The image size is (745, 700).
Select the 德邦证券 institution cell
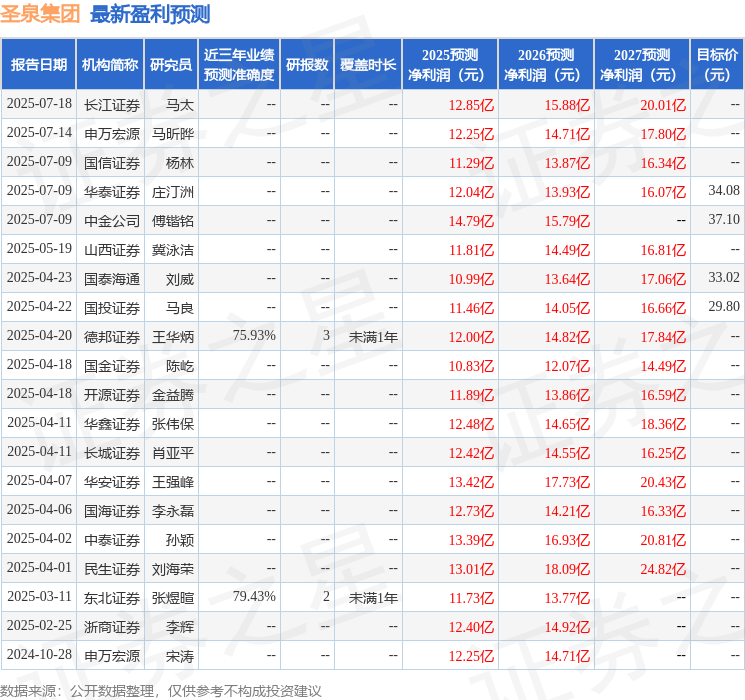click(x=112, y=337)
